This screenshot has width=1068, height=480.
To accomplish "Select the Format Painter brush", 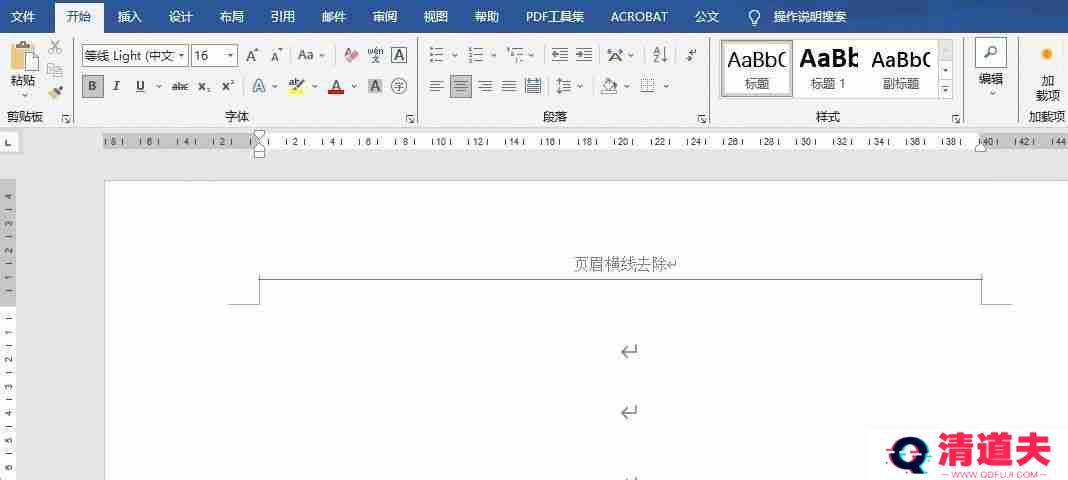I will (x=55, y=92).
